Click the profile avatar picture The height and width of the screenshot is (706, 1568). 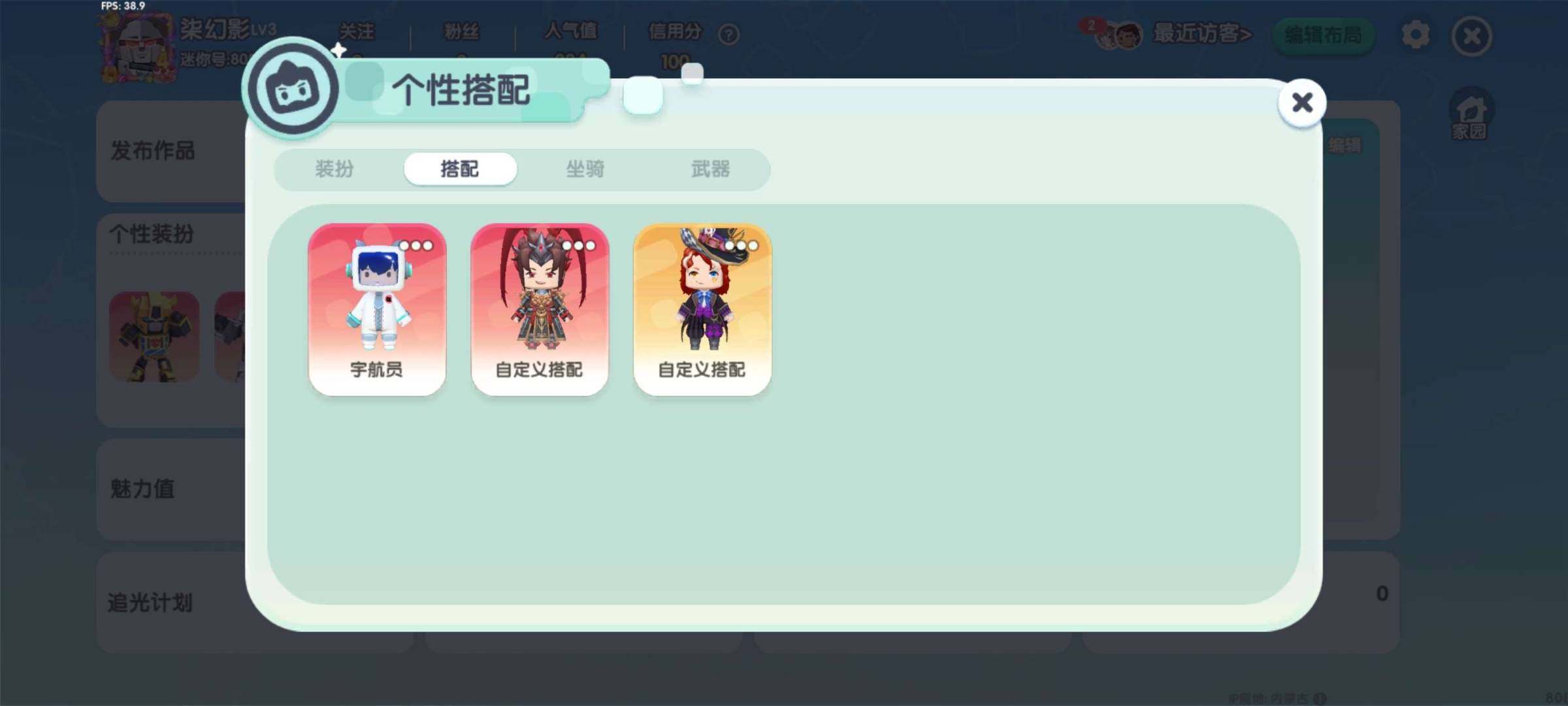click(x=139, y=48)
